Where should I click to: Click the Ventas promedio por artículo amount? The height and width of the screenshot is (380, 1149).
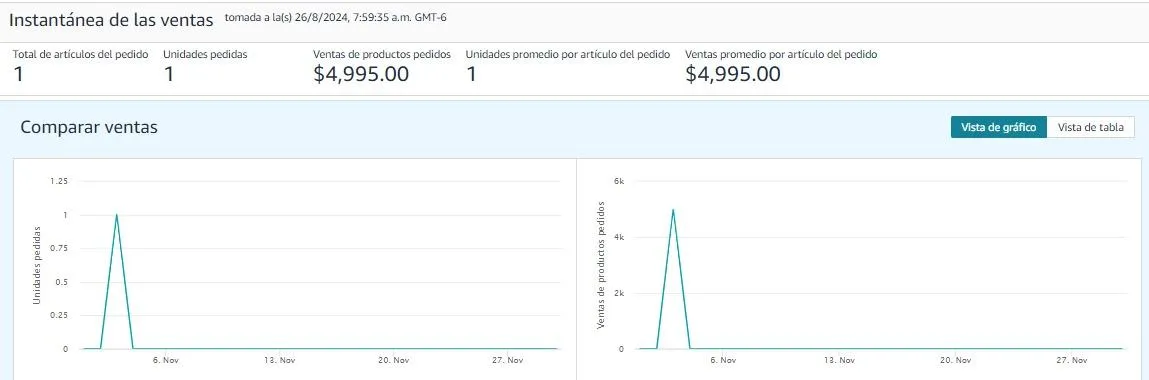coord(733,74)
